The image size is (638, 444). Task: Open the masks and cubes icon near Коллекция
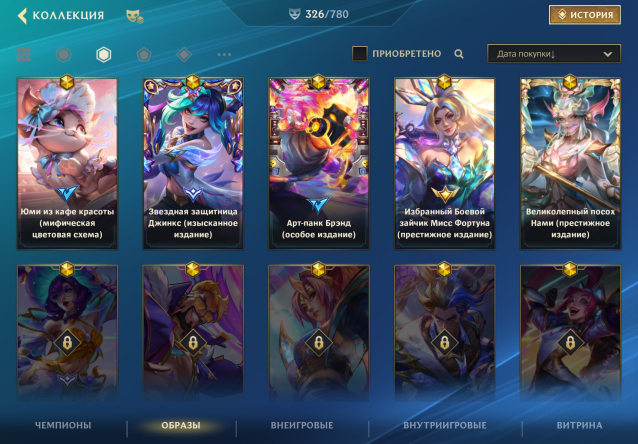pos(135,16)
